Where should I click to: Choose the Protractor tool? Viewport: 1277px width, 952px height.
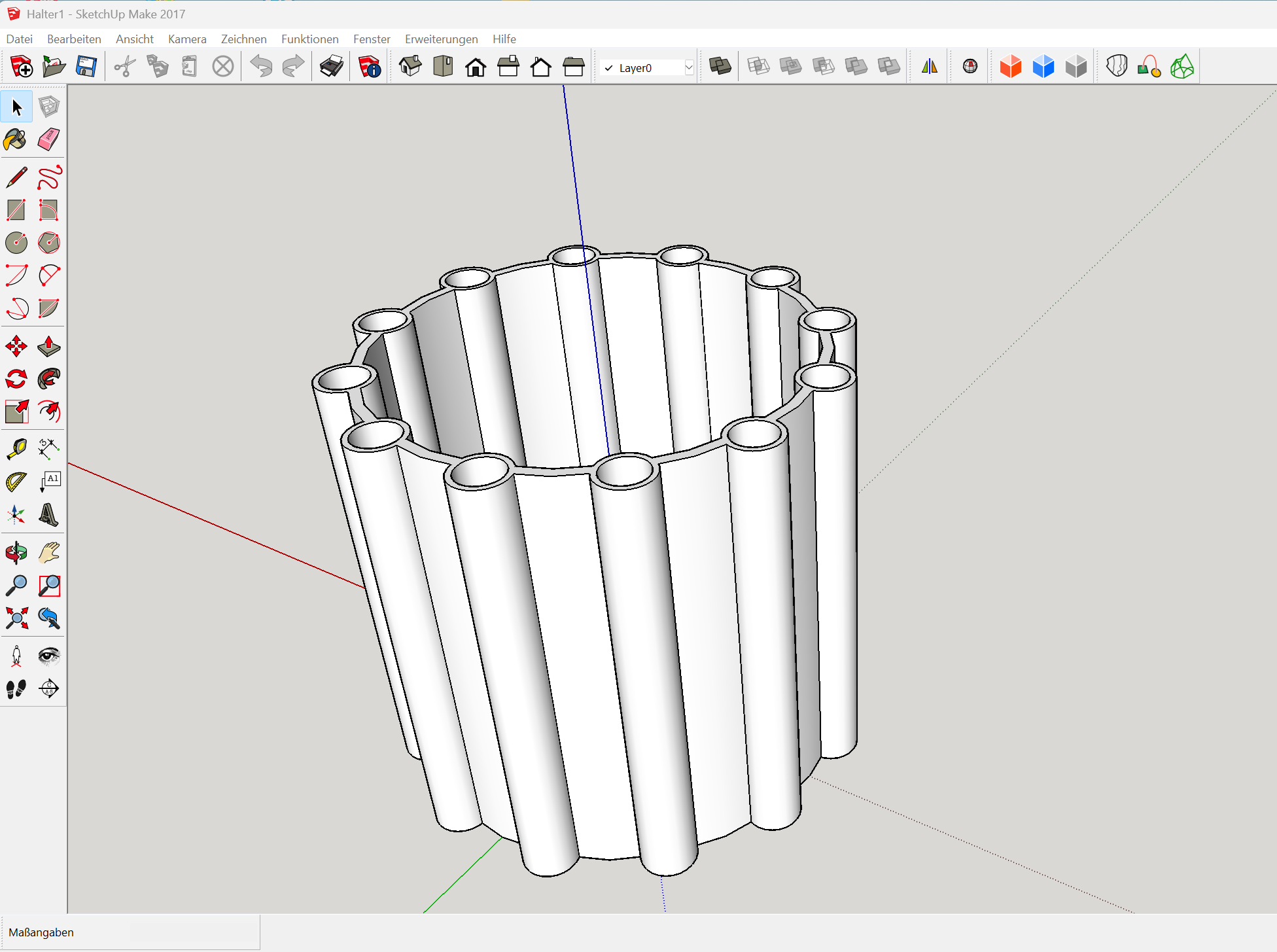[x=16, y=482]
